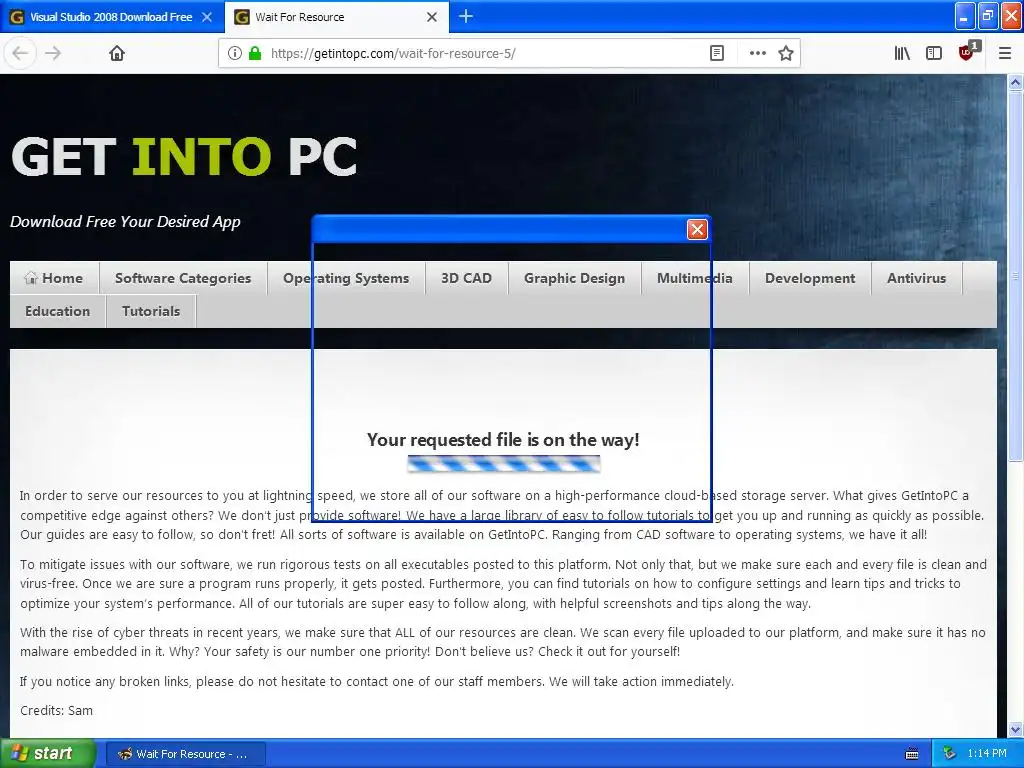
Task: Toggle reader view icon in address bar
Action: tap(717, 54)
